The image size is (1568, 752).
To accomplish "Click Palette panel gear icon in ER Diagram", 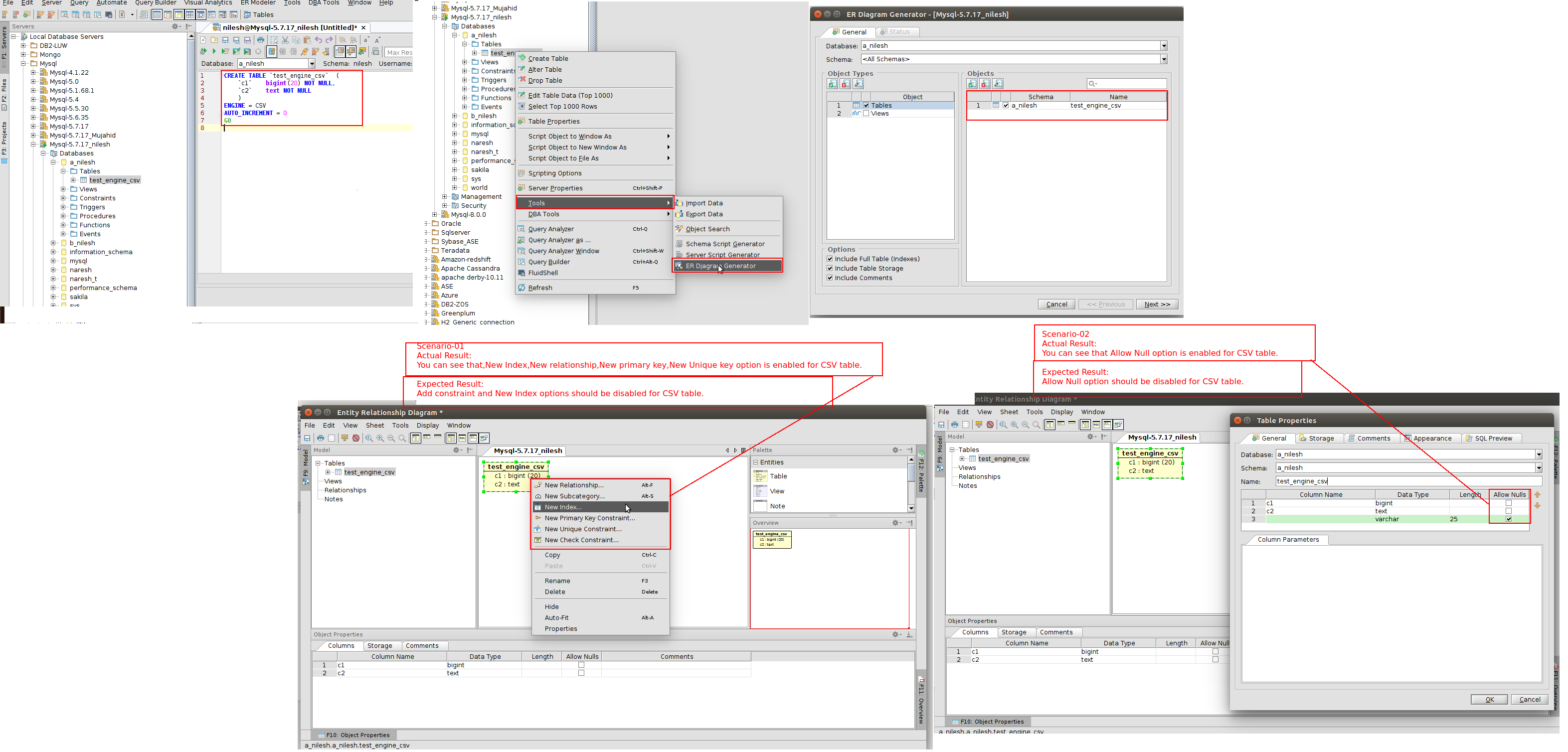I will tap(897, 450).
